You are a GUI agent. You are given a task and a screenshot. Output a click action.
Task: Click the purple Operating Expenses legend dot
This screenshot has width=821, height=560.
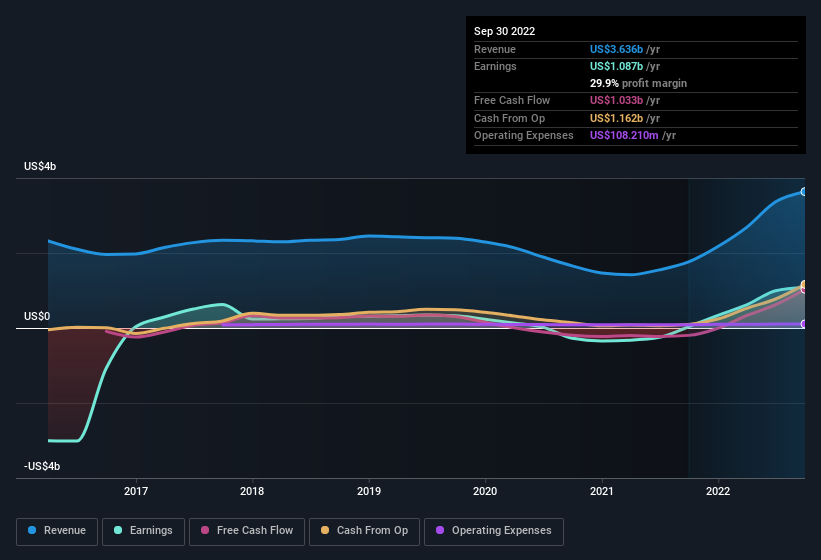[x=440, y=530]
